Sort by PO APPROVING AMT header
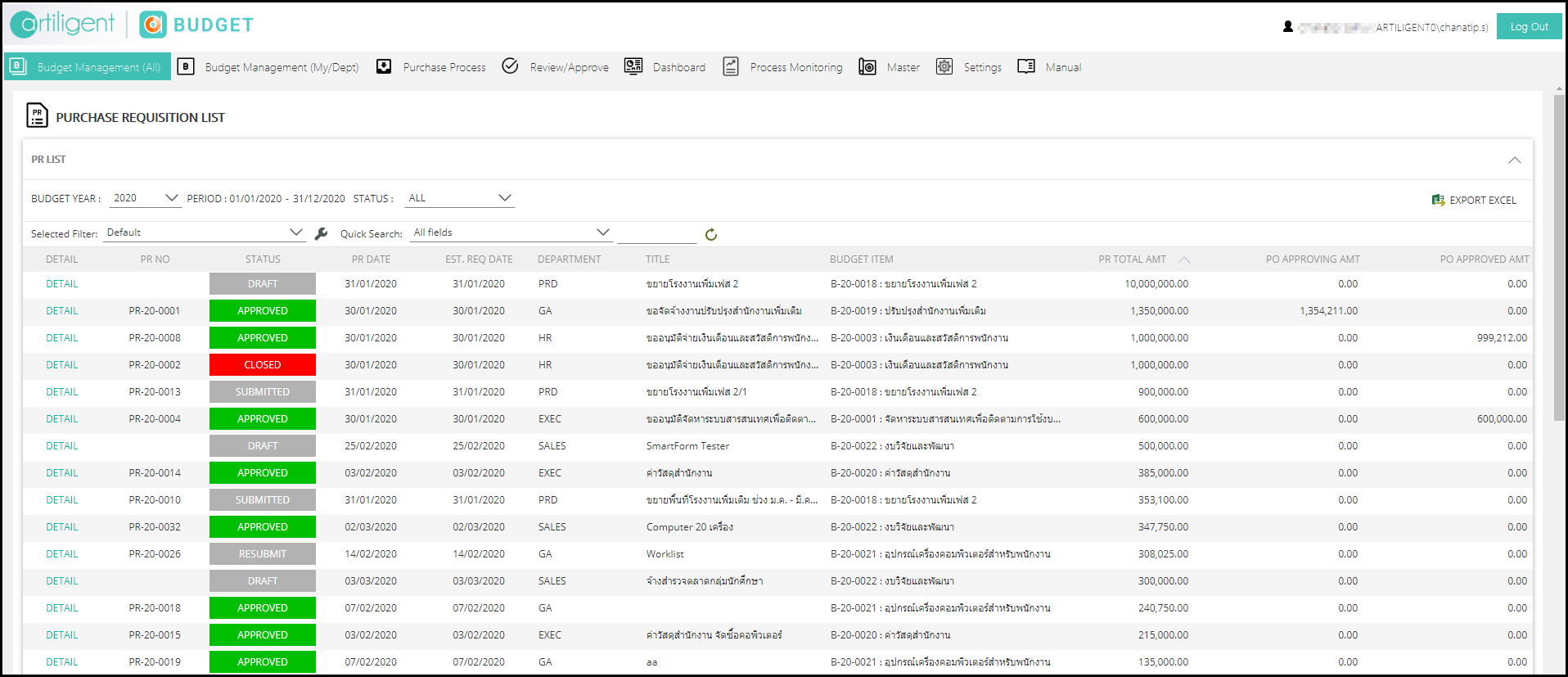This screenshot has height=677, width=1568. click(1313, 260)
